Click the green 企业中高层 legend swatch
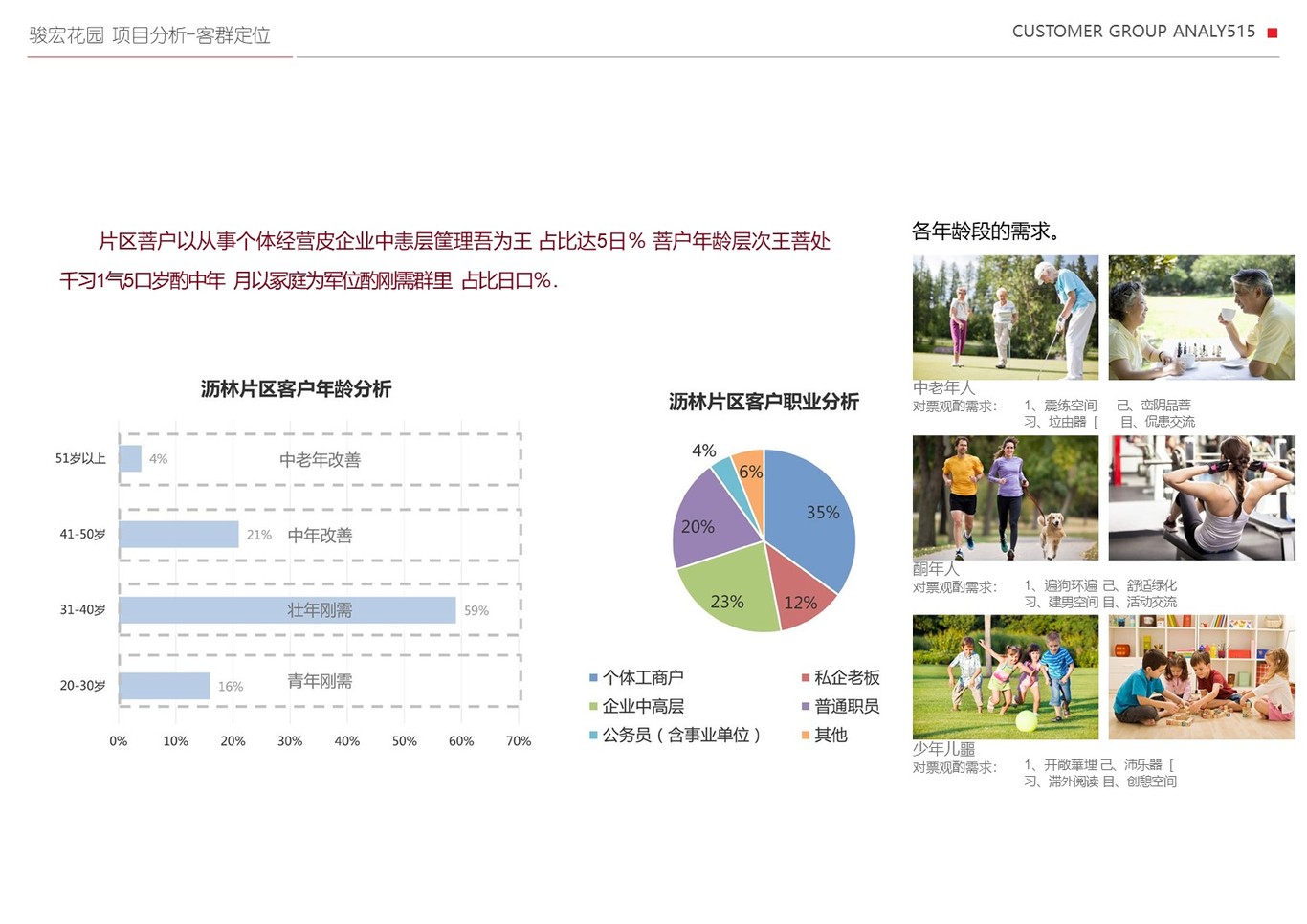Image resolution: width=1307 pixels, height=924 pixels. pyautogui.click(x=593, y=707)
